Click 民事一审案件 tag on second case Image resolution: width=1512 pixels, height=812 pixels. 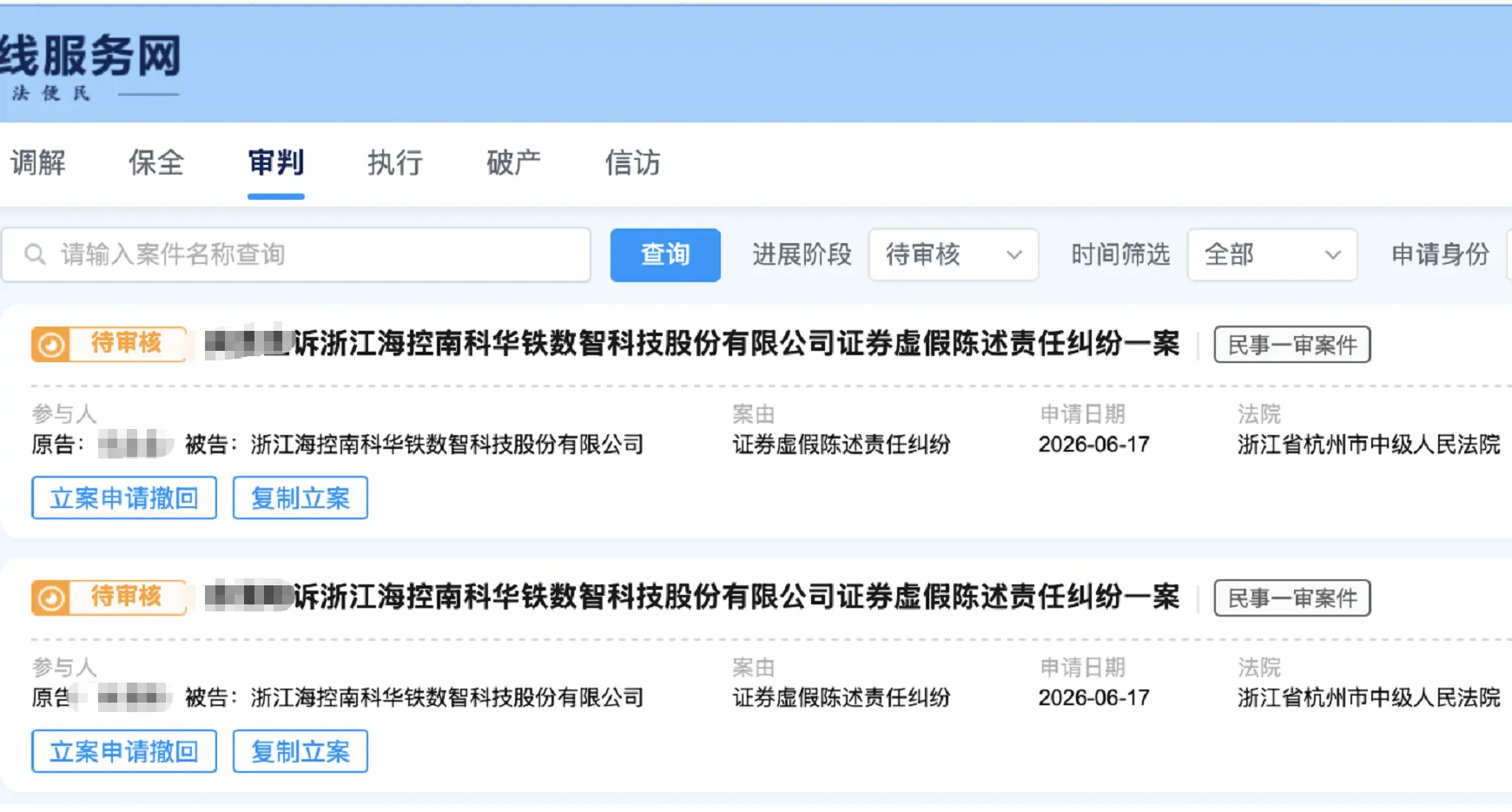click(x=1292, y=598)
